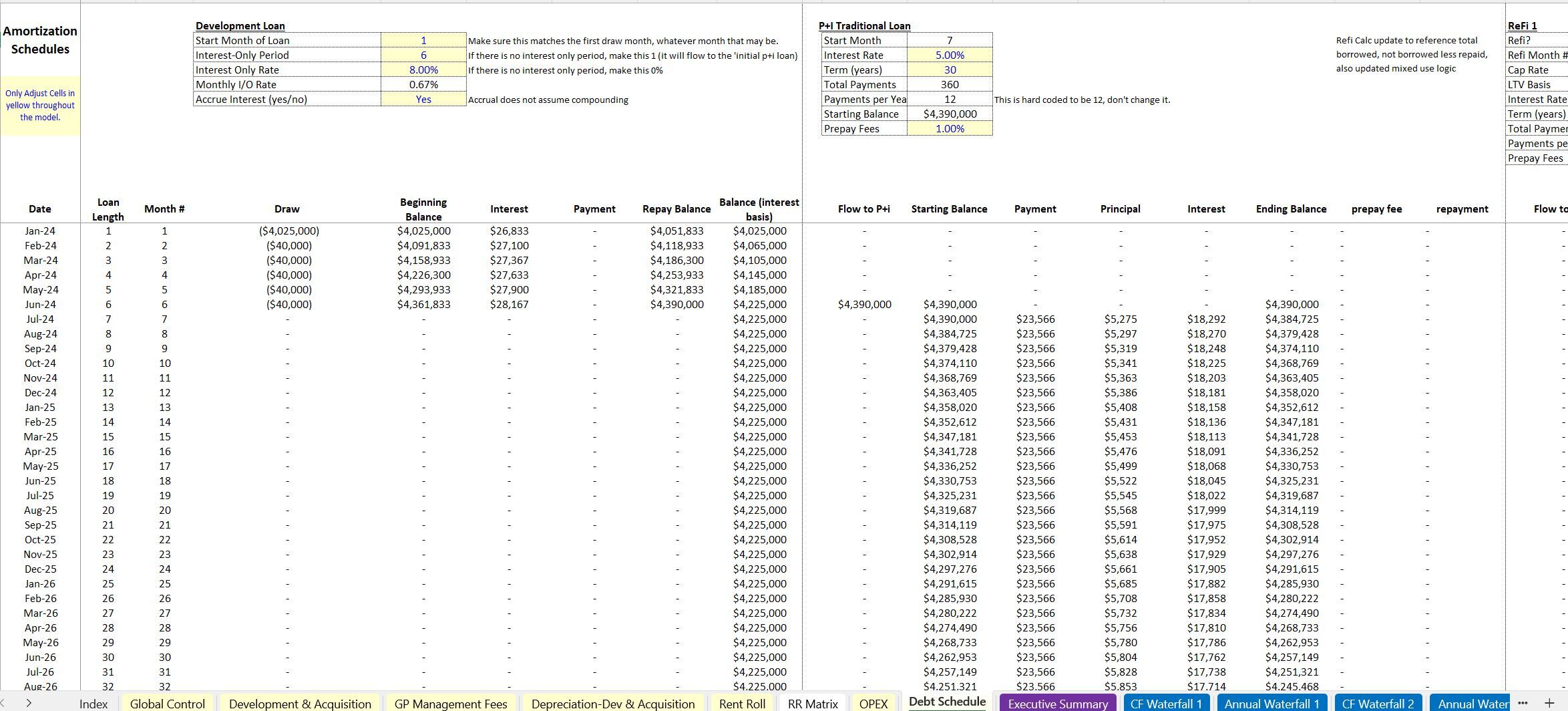The height and width of the screenshot is (711, 1568).
Task: Select Starting Balance $4,390,000 input cell
Action: point(950,114)
